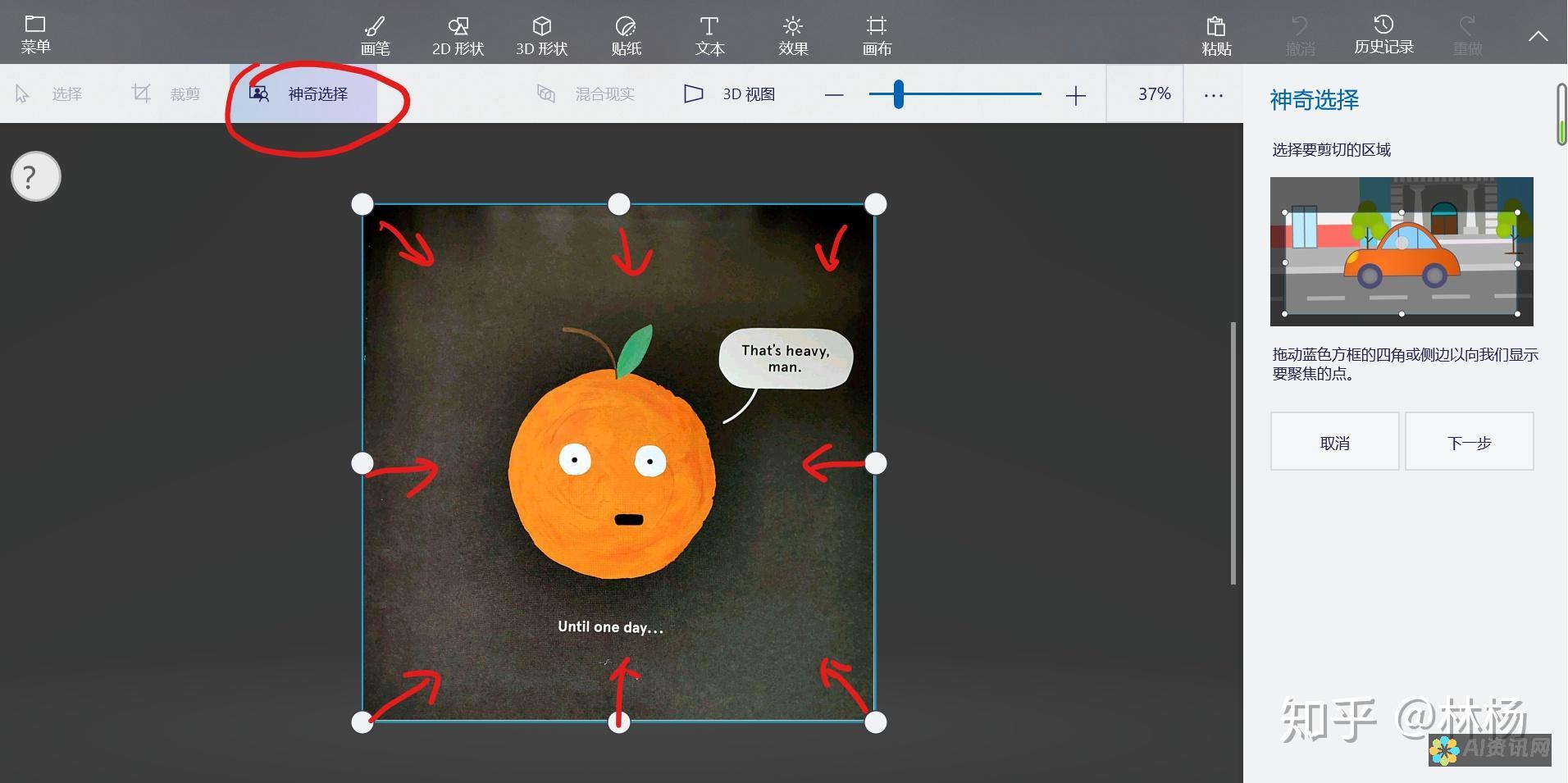1568x783 pixels.
Task: Zoom out with the minus icon
Action: tap(834, 95)
